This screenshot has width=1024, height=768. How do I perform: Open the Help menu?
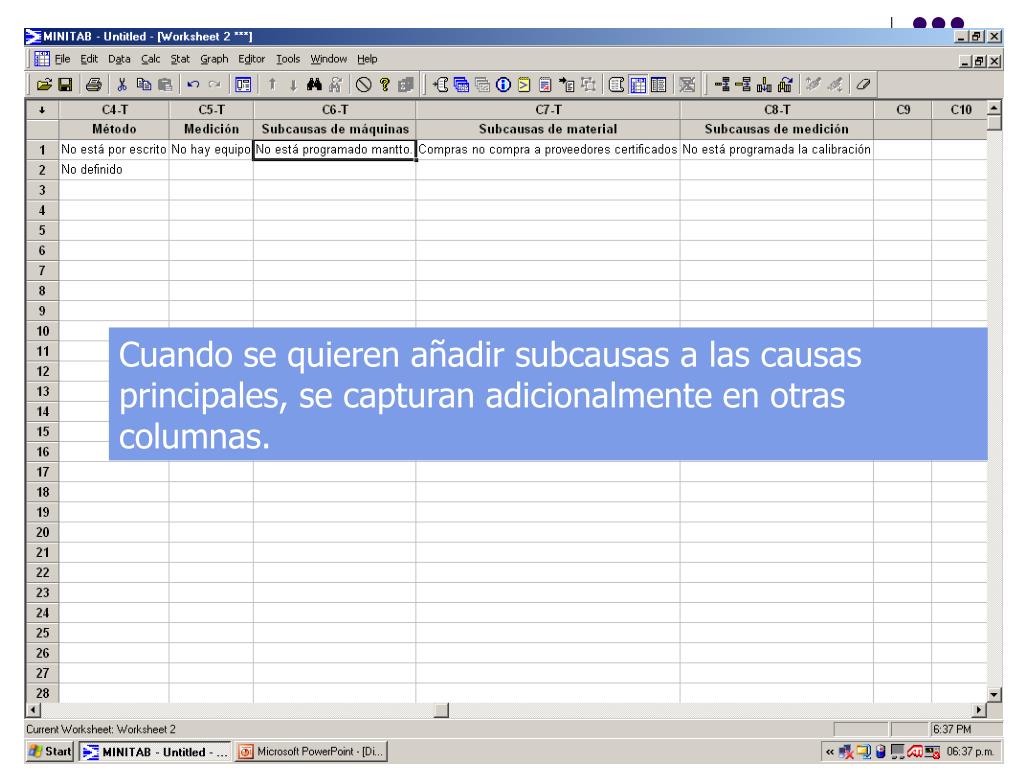(367, 59)
